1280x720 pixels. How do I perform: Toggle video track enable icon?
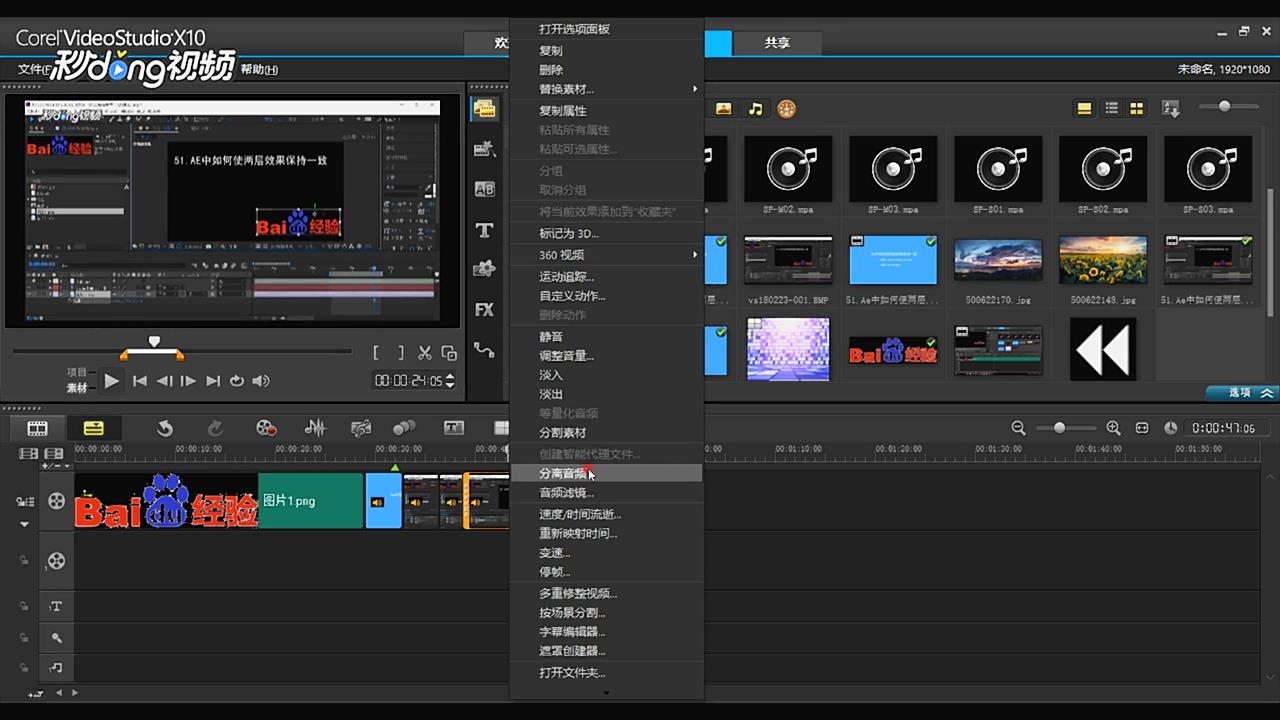point(56,500)
